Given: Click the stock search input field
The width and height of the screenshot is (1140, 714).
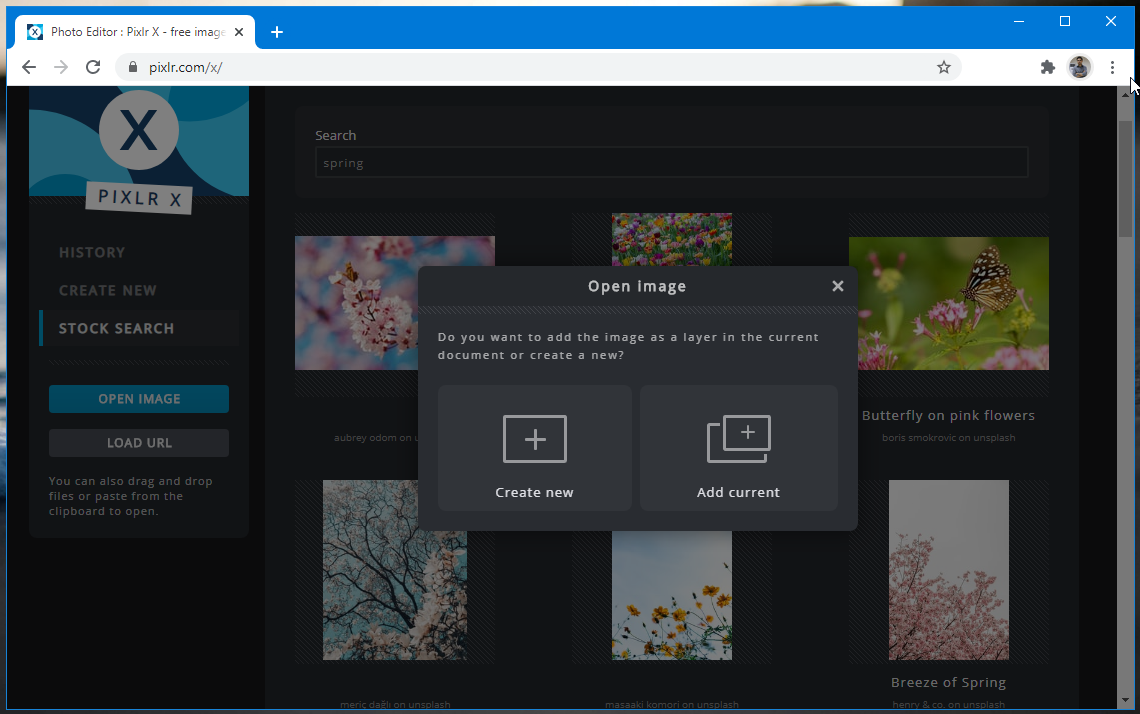Looking at the screenshot, I should click(x=671, y=163).
